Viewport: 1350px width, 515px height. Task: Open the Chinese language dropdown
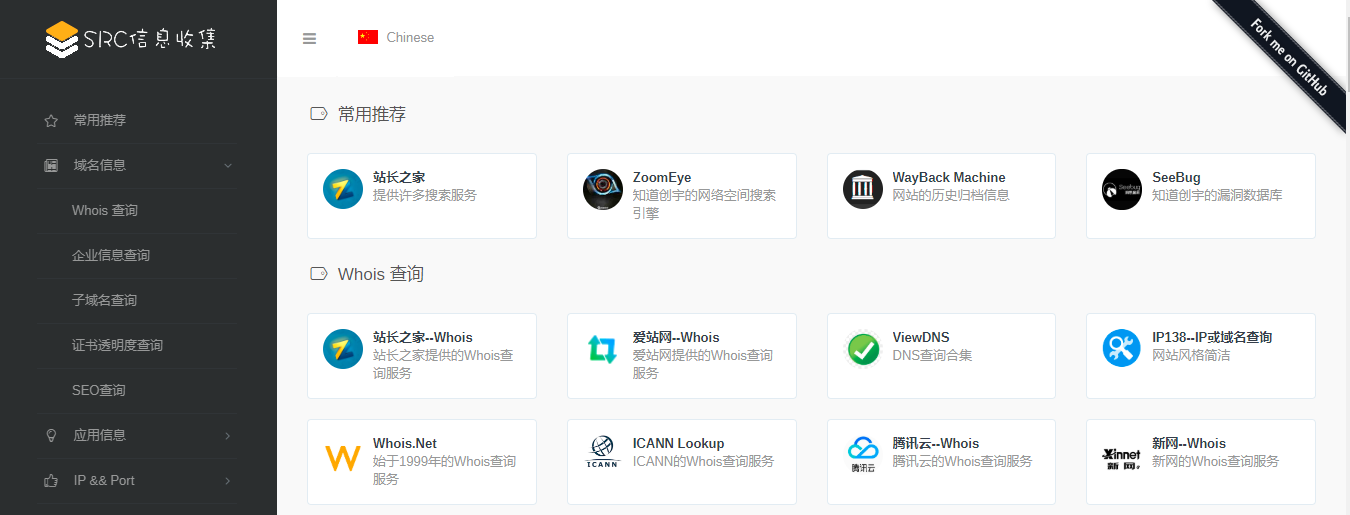click(x=397, y=37)
